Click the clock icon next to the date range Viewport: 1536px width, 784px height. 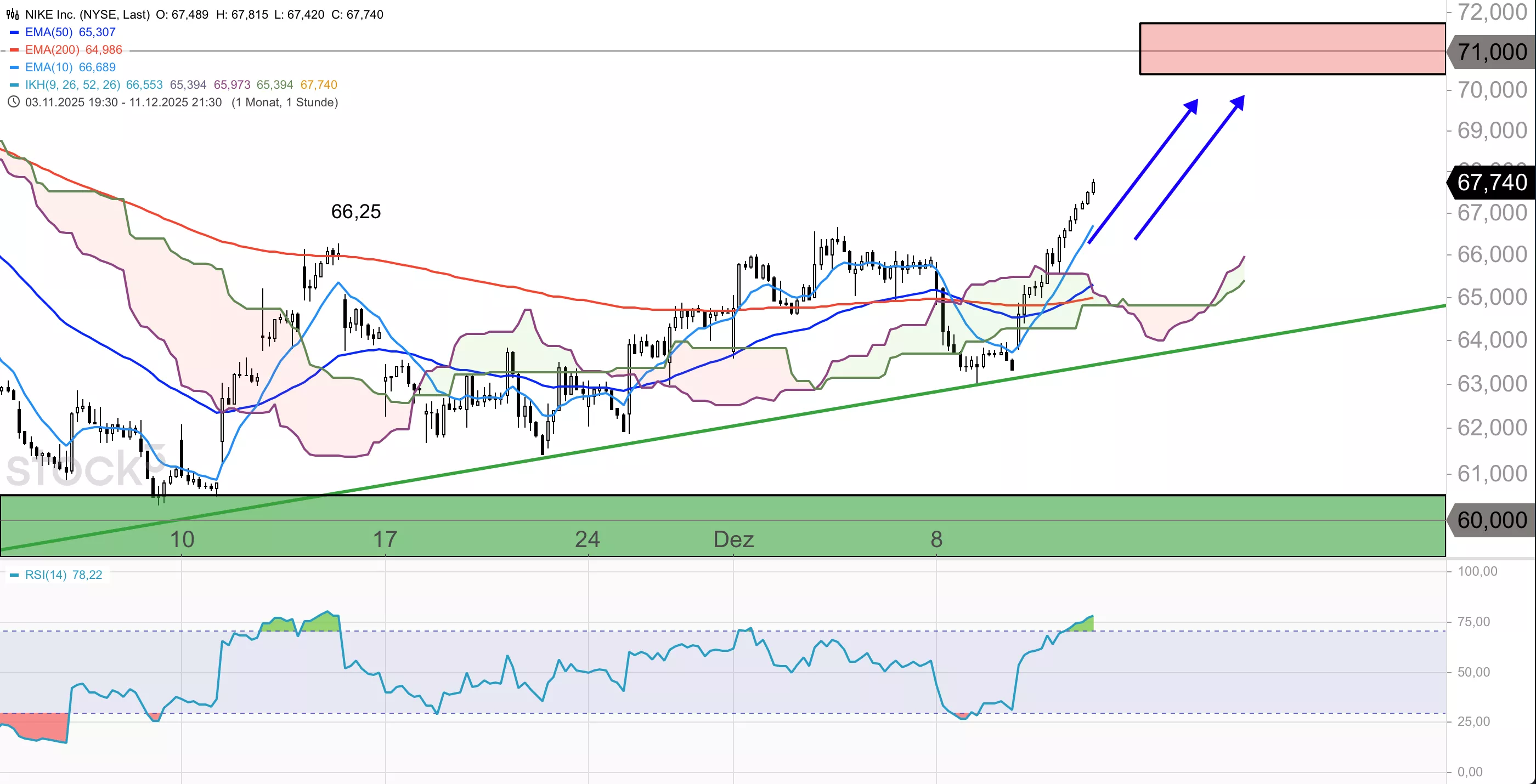[x=13, y=102]
